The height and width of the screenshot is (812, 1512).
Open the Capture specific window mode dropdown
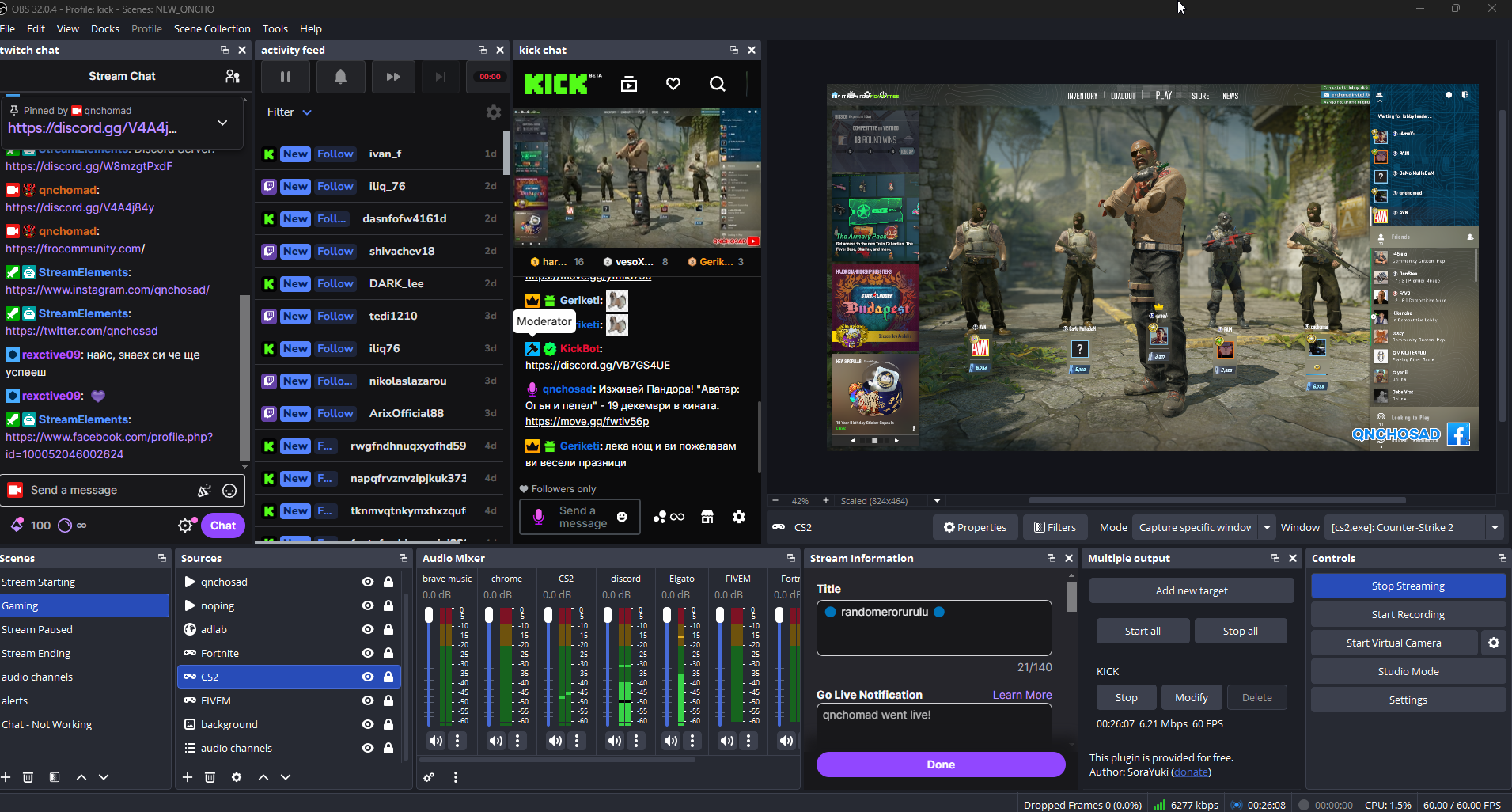tap(1203, 527)
